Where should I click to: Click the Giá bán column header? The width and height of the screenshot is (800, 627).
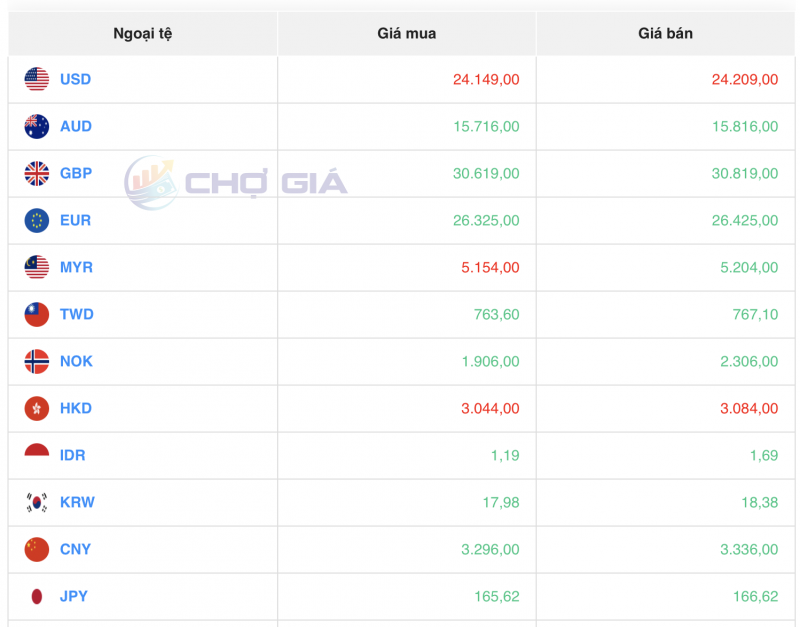click(x=665, y=33)
